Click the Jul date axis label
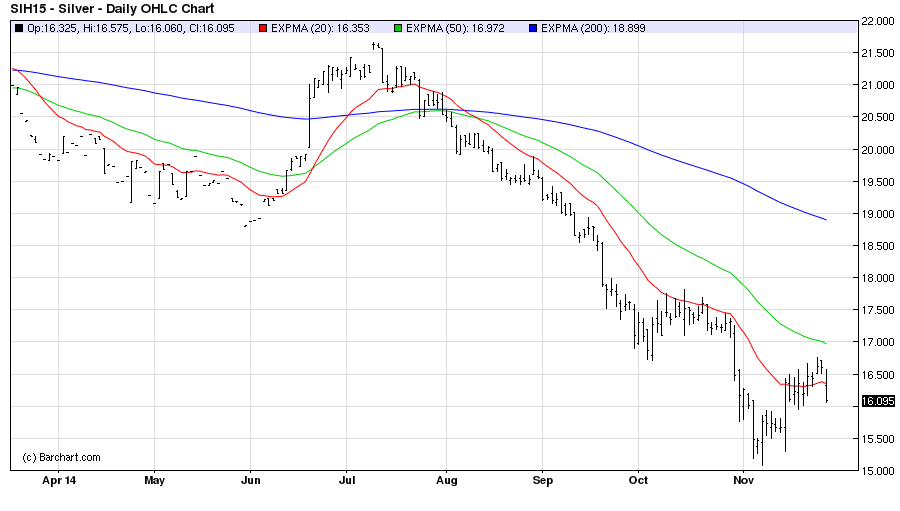This screenshot has width=900, height=511. [x=346, y=481]
